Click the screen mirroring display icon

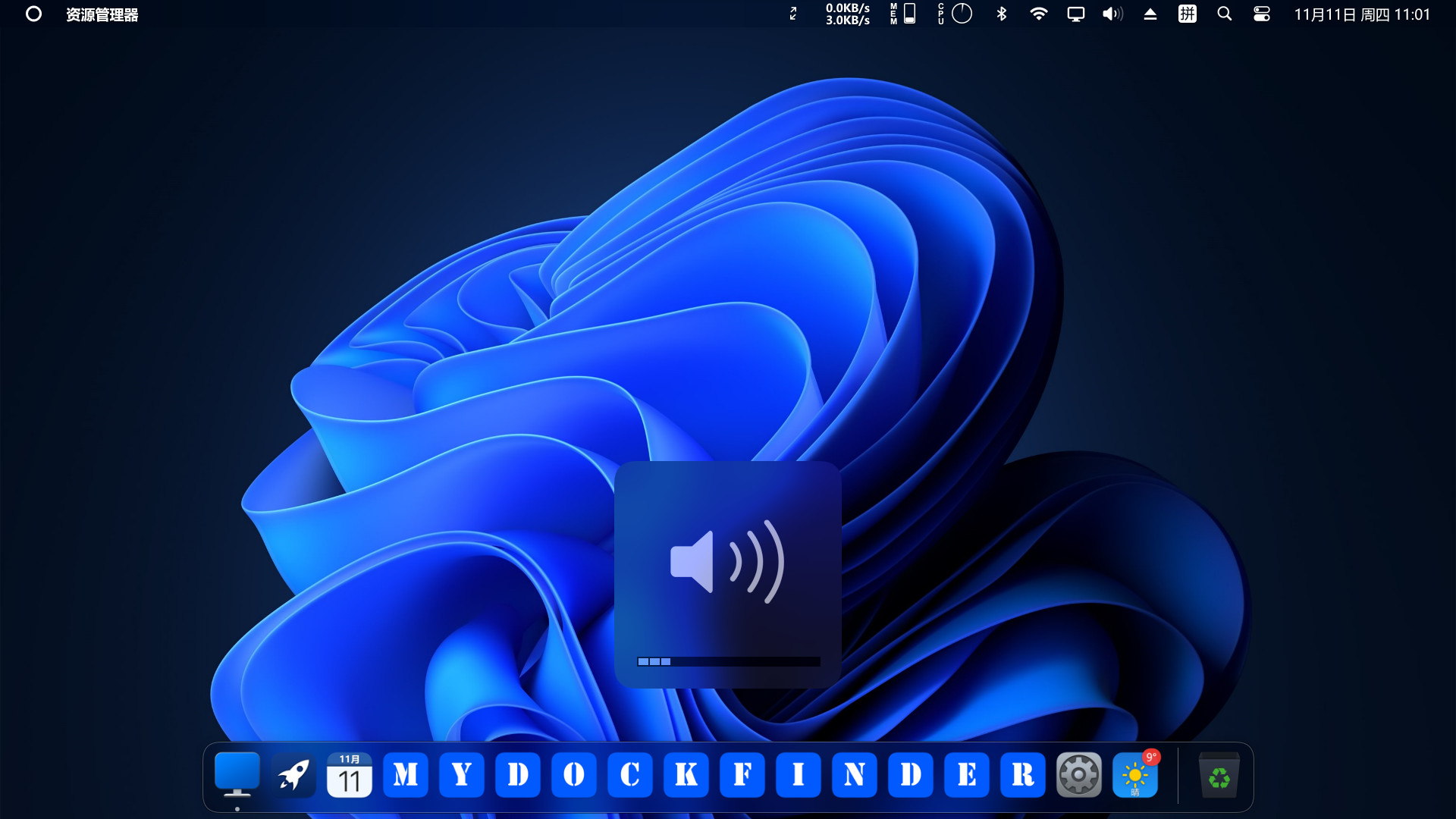[x=1075, y=14]
